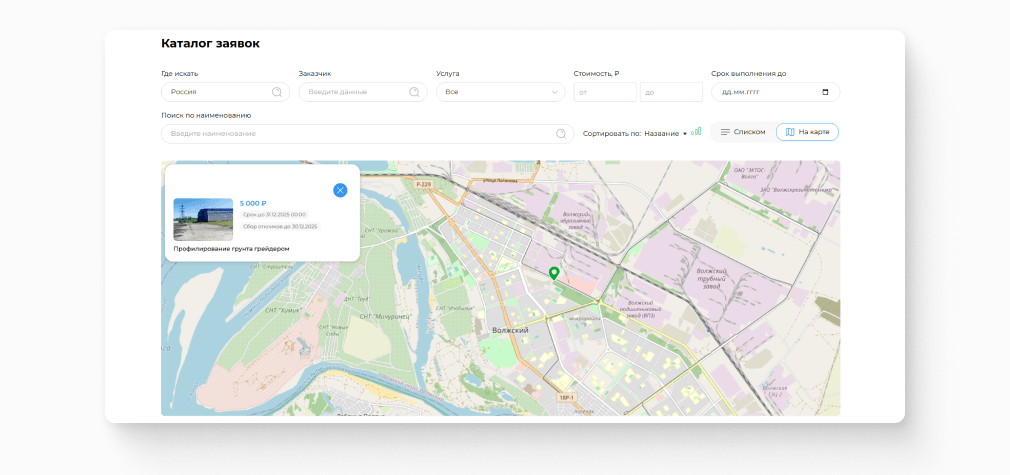The image size is (1010, 475).
Task: Click search icon in 'Заказчик' field
Action: (x=414, y=92)
